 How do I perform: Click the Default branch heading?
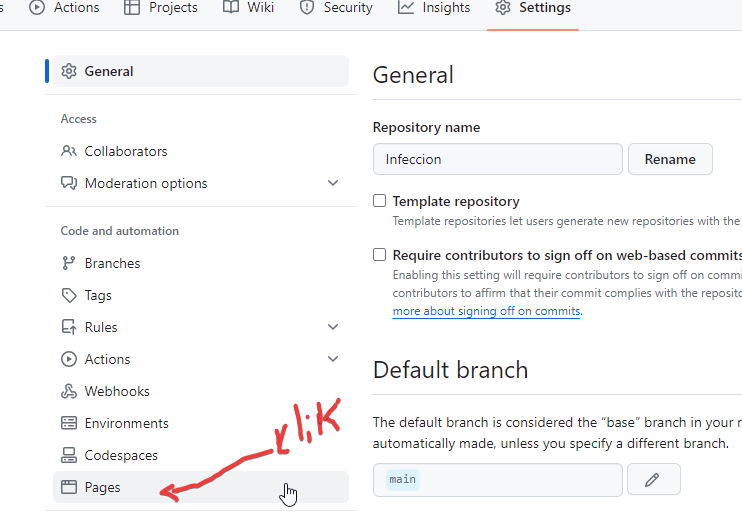(x=450, y=369)
